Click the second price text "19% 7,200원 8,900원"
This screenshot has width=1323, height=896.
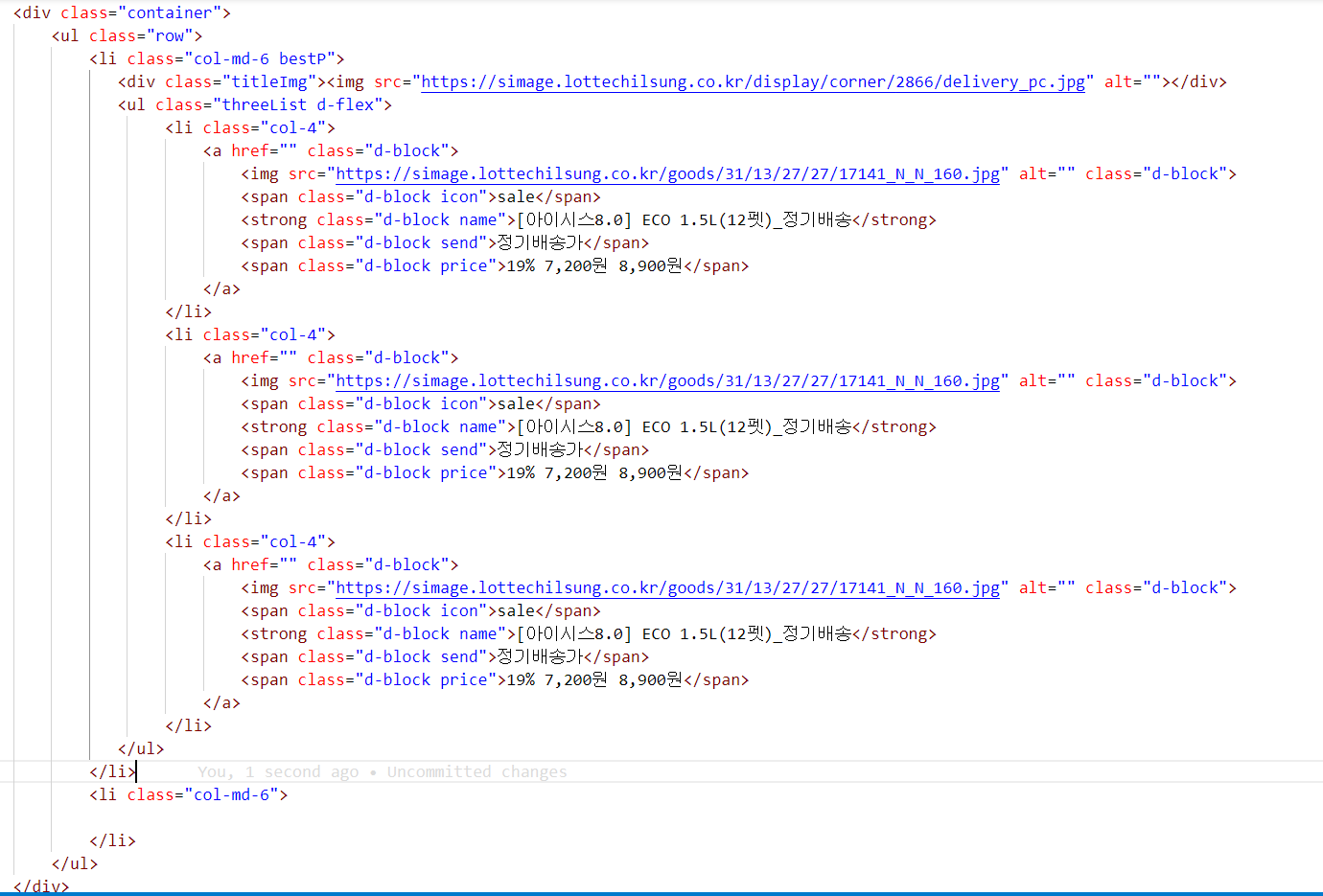(x=594, y=472)
